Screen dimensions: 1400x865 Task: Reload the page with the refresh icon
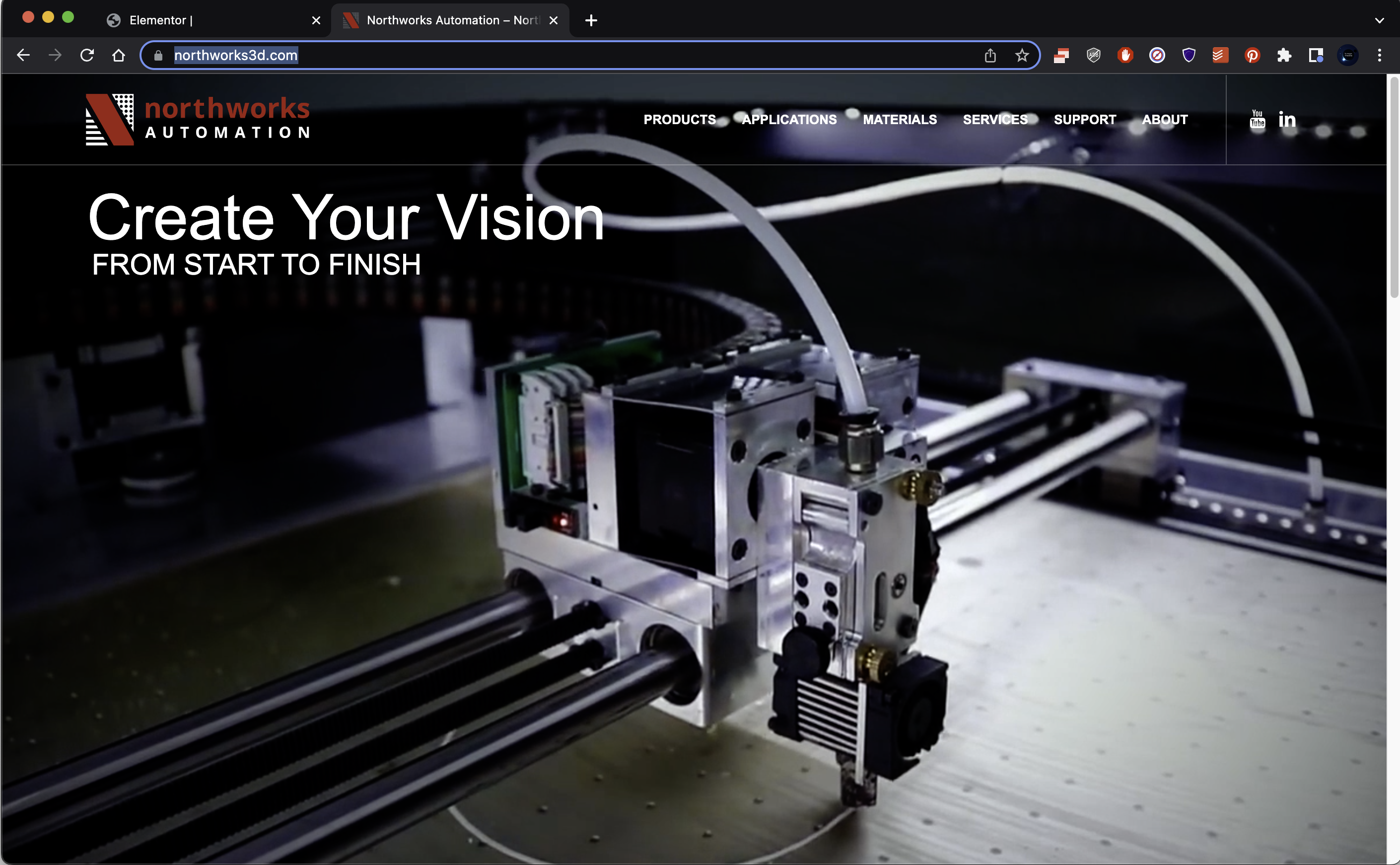[x=87, y=56]
